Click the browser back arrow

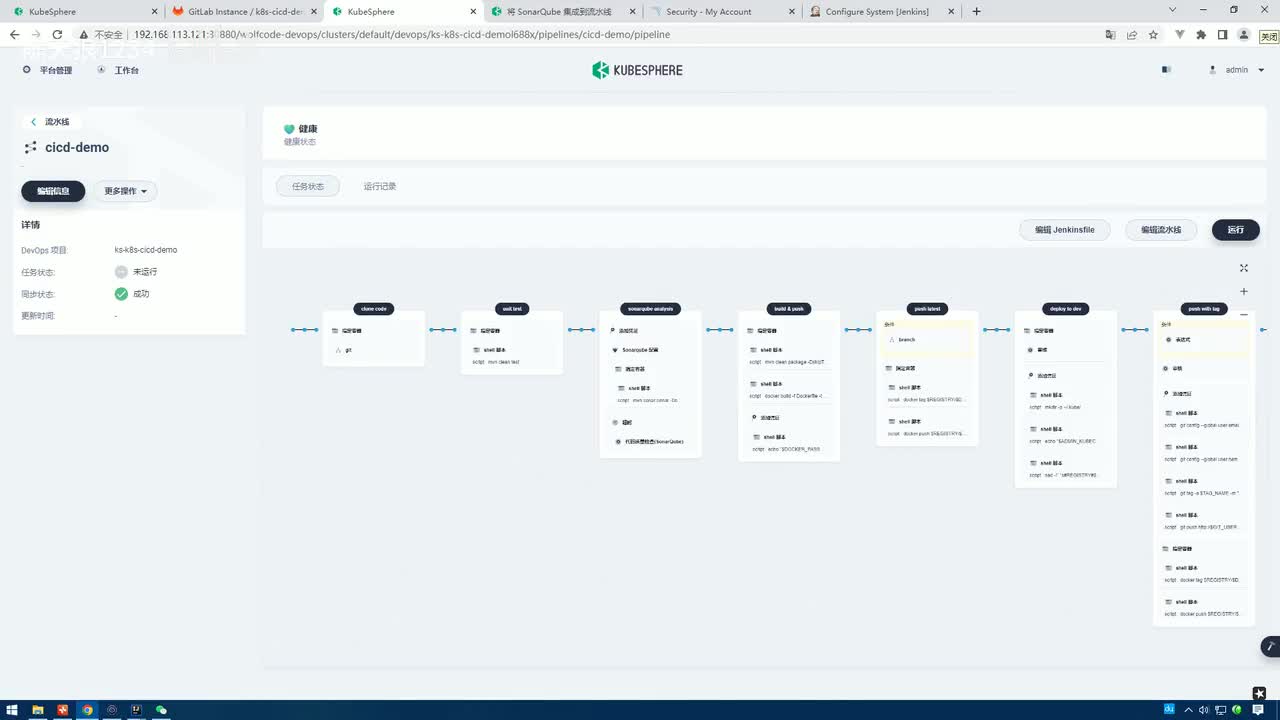[14, 34]
